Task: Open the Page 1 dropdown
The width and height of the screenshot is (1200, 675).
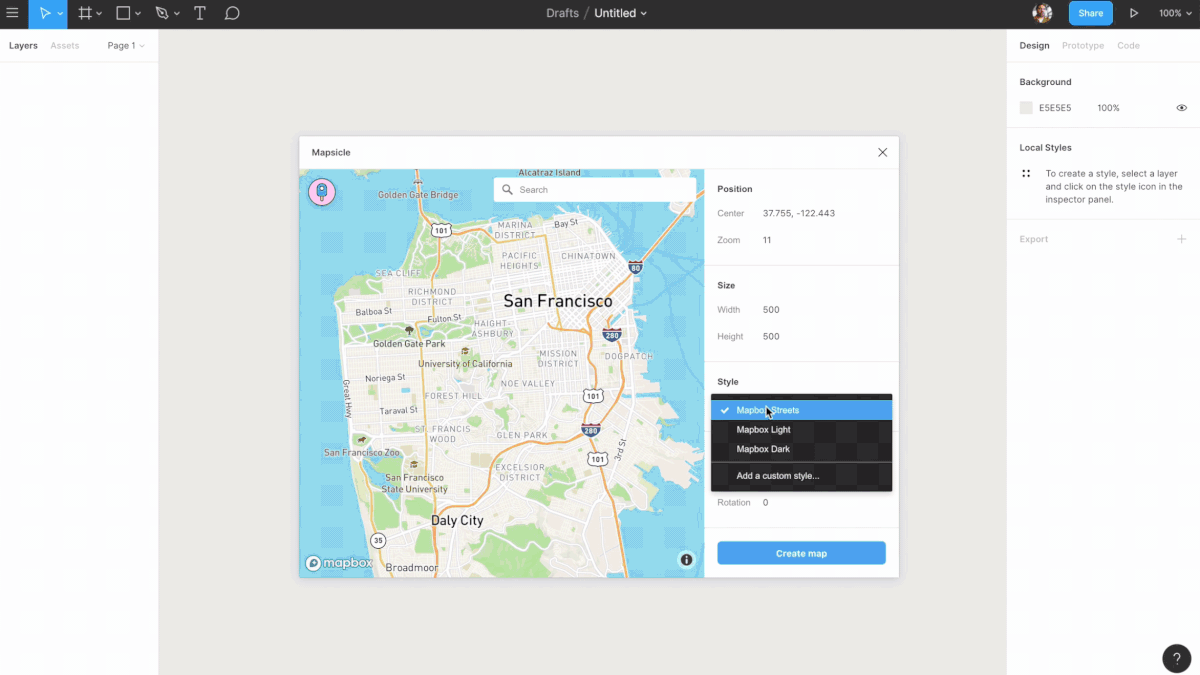Action: point(126,46)
